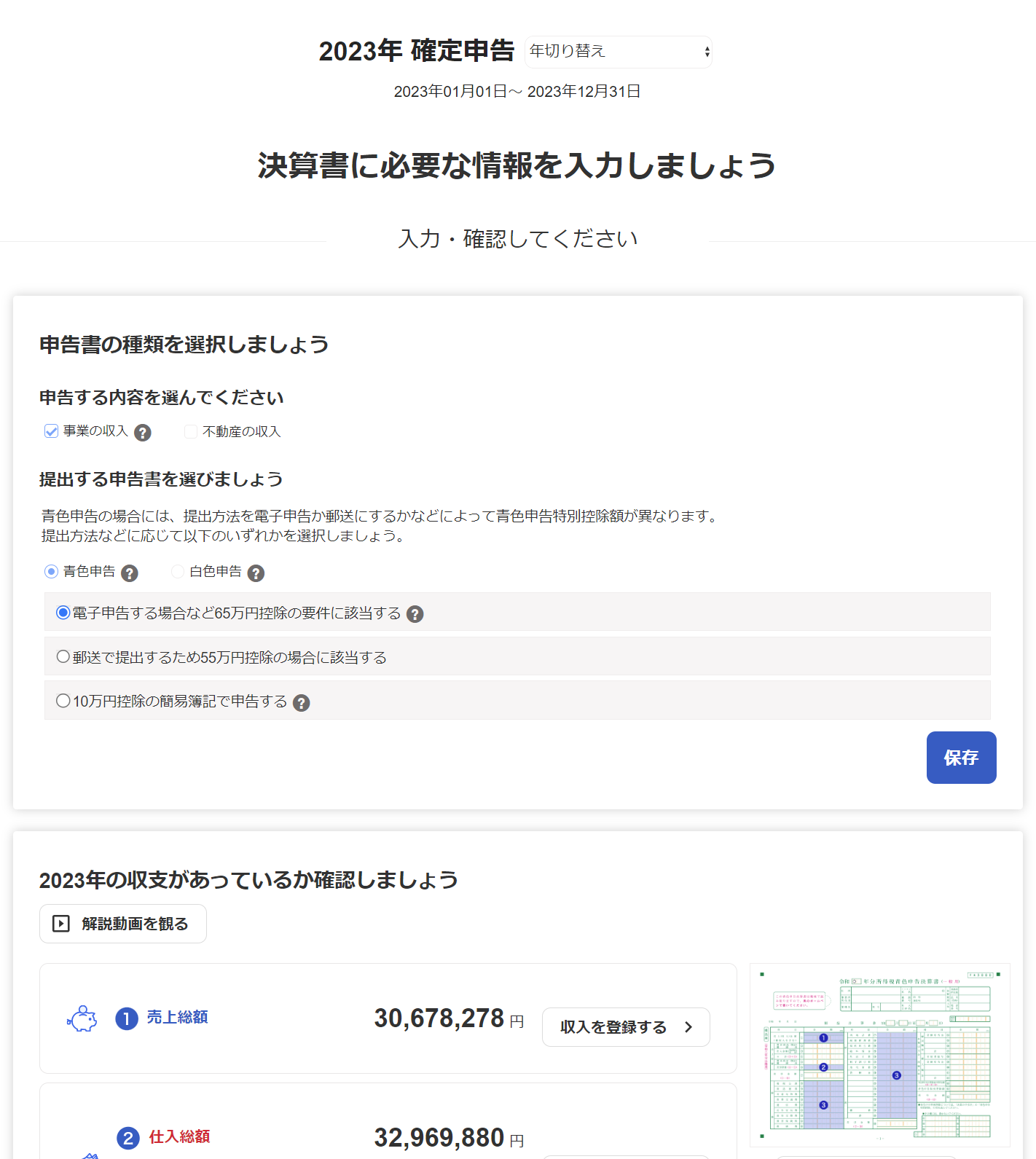
Task: Click help icon for 65万円控除 option
Action: pyautogui.click(x=415, y=614)
